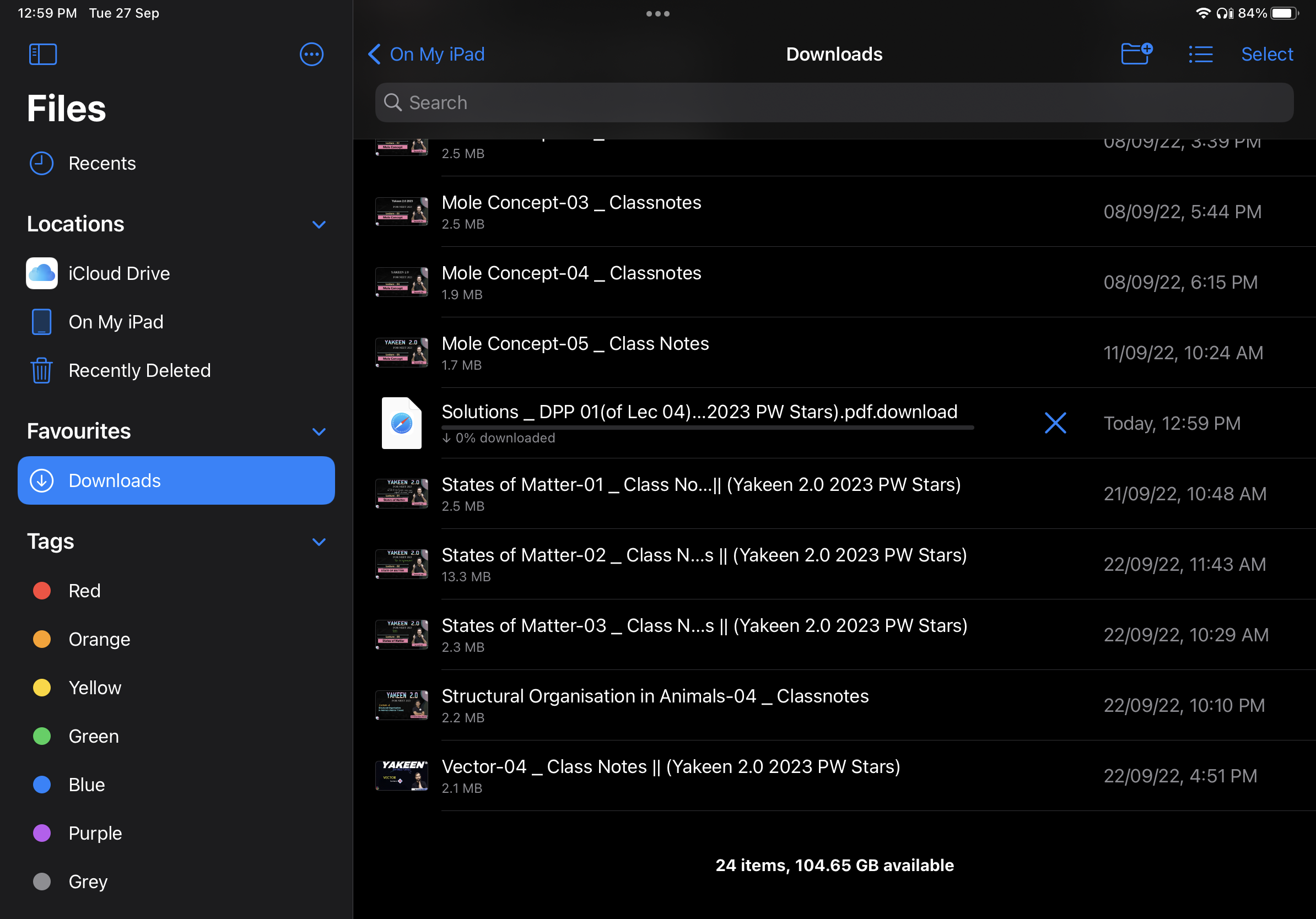Switch to list view options icon

(x=1200, y=55)
